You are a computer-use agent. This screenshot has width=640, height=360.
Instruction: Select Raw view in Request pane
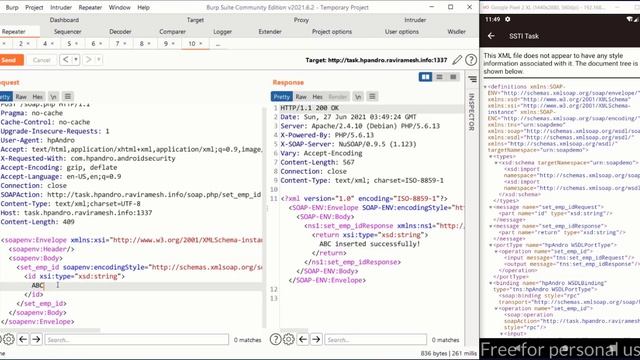(x=21, y=97)
